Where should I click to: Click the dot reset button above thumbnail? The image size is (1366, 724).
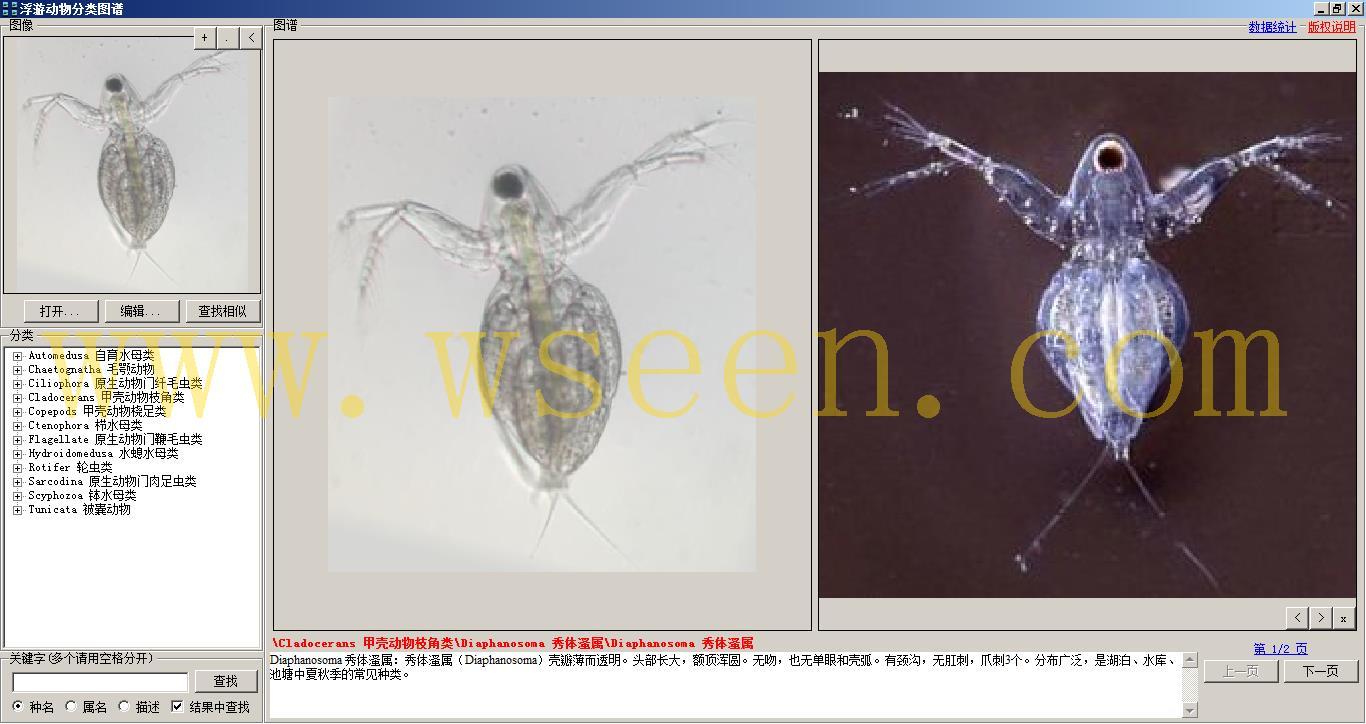[x=228, y=38]
